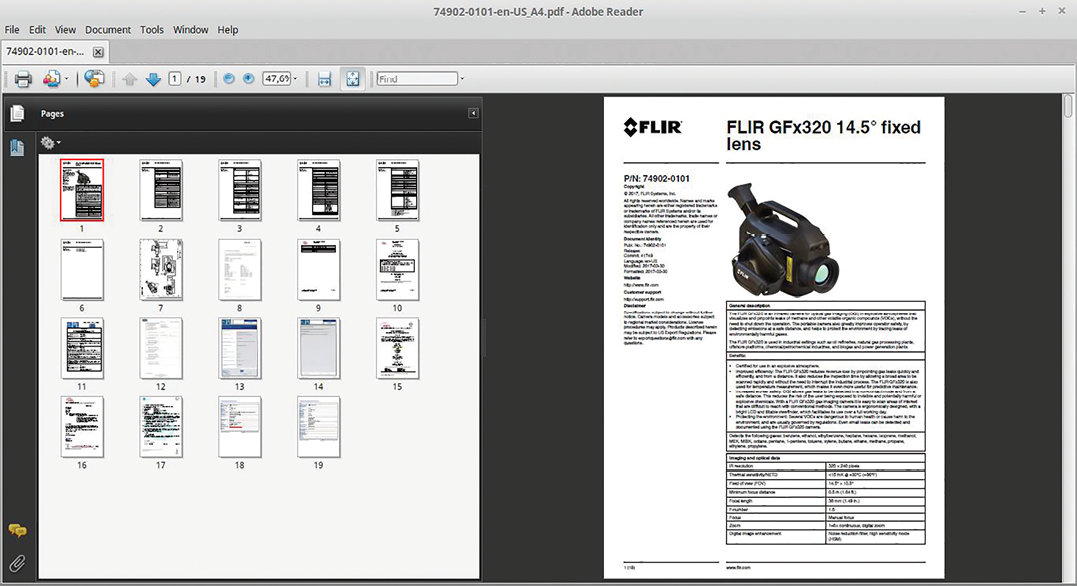Open the Bookmarks panel icon
The width and height of the screenshot is (1077, 586).
tap(17, 147)
